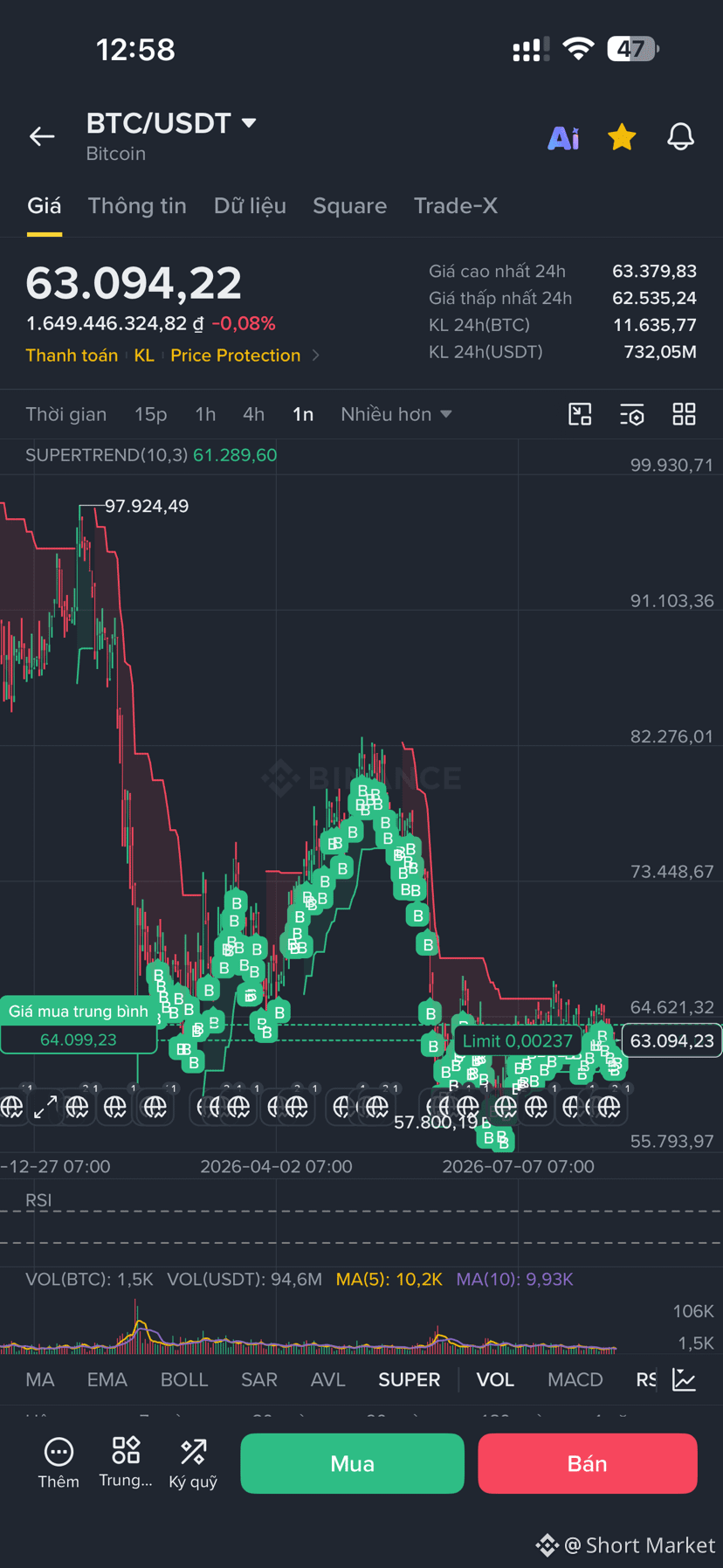Tap the Wi-Fi icon in status bar
The width and height of the screenshot is (723, 1568).
578,49
